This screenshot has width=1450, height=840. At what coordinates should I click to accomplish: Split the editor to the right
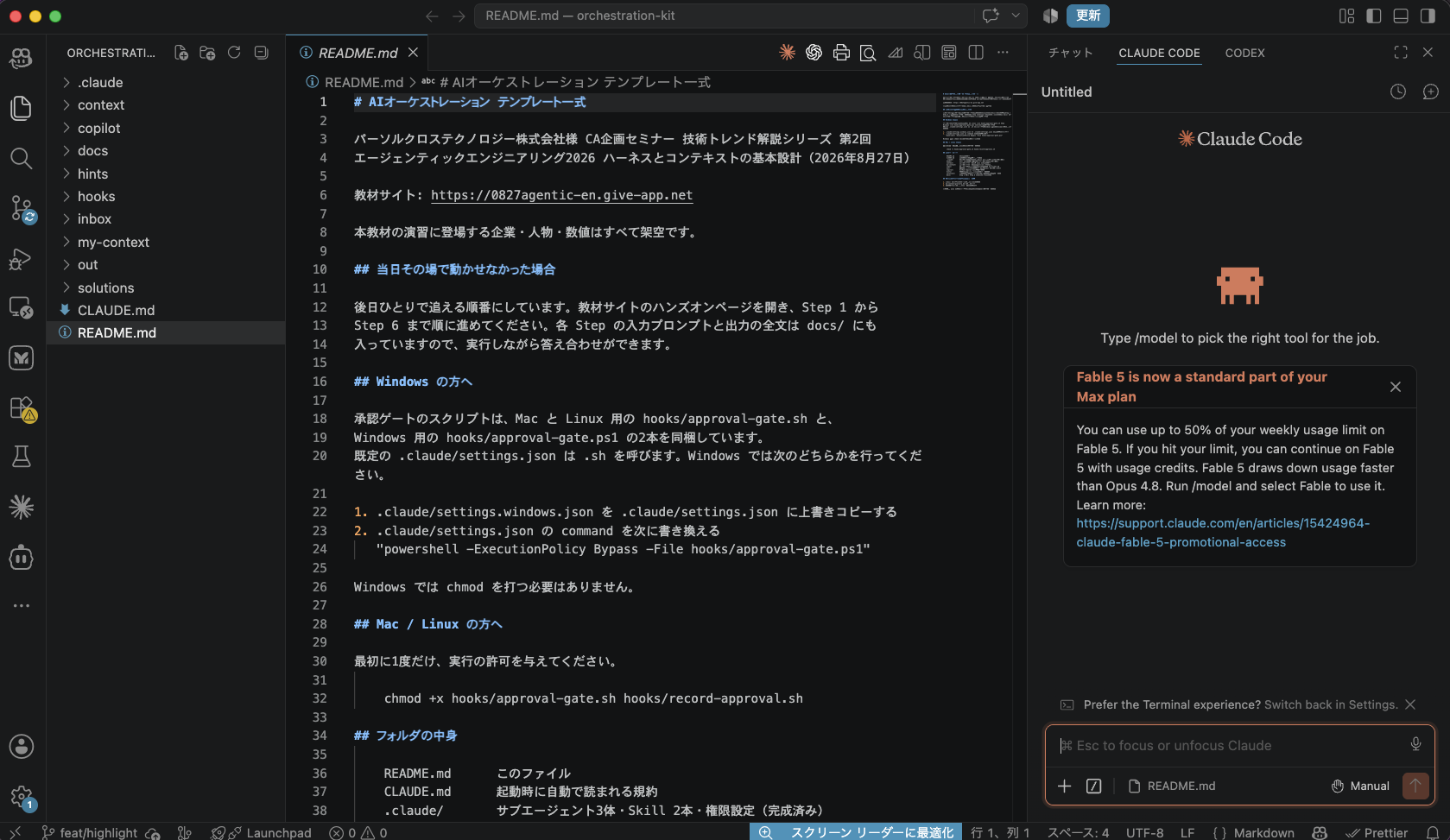(x=976, y=53)
